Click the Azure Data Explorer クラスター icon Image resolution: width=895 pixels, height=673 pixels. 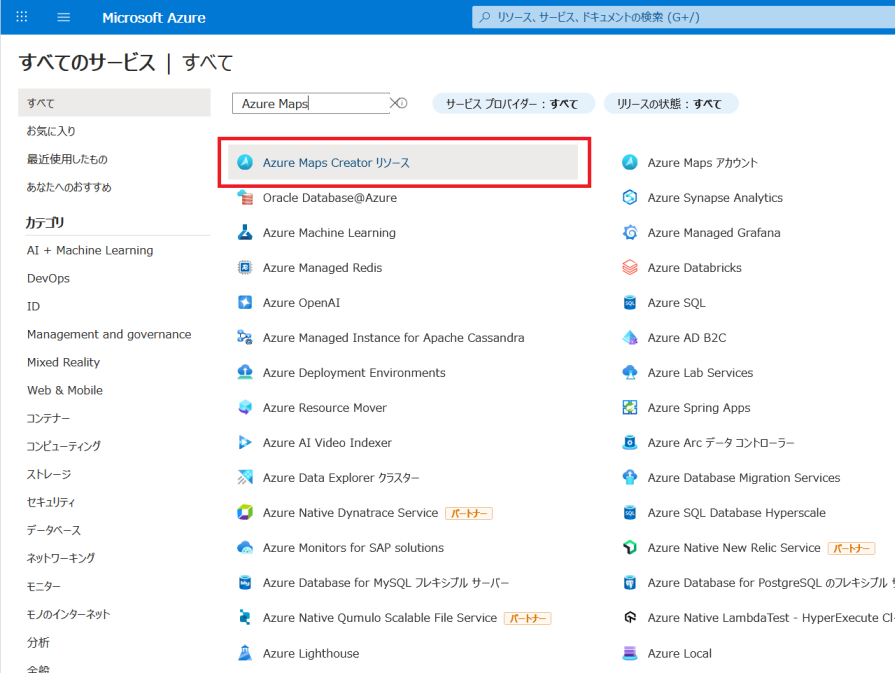[245, 477]
